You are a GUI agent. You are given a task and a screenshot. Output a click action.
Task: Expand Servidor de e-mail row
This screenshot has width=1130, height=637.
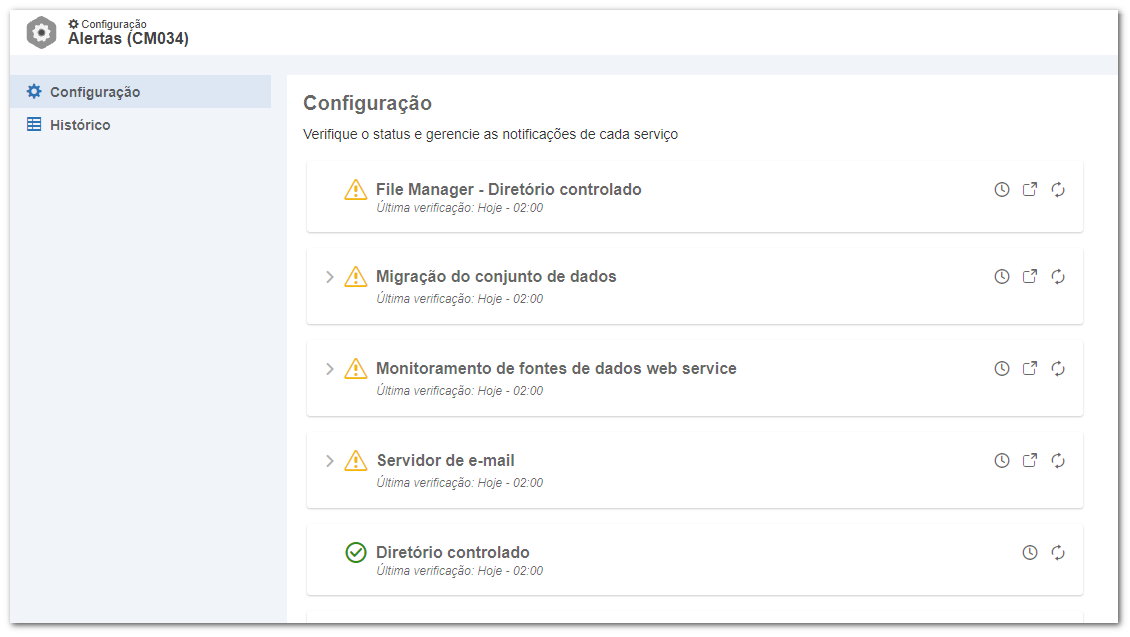pyautogui.click(x=329, y=460)
